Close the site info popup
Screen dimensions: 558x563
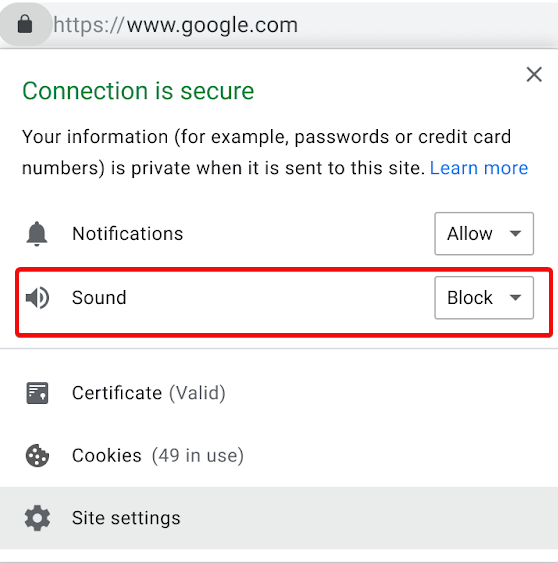point(534,74)
